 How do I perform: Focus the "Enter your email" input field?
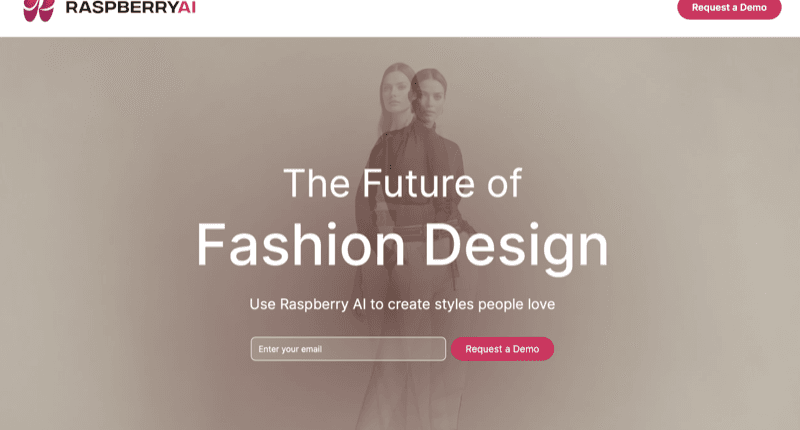click(x=348, y=349)
